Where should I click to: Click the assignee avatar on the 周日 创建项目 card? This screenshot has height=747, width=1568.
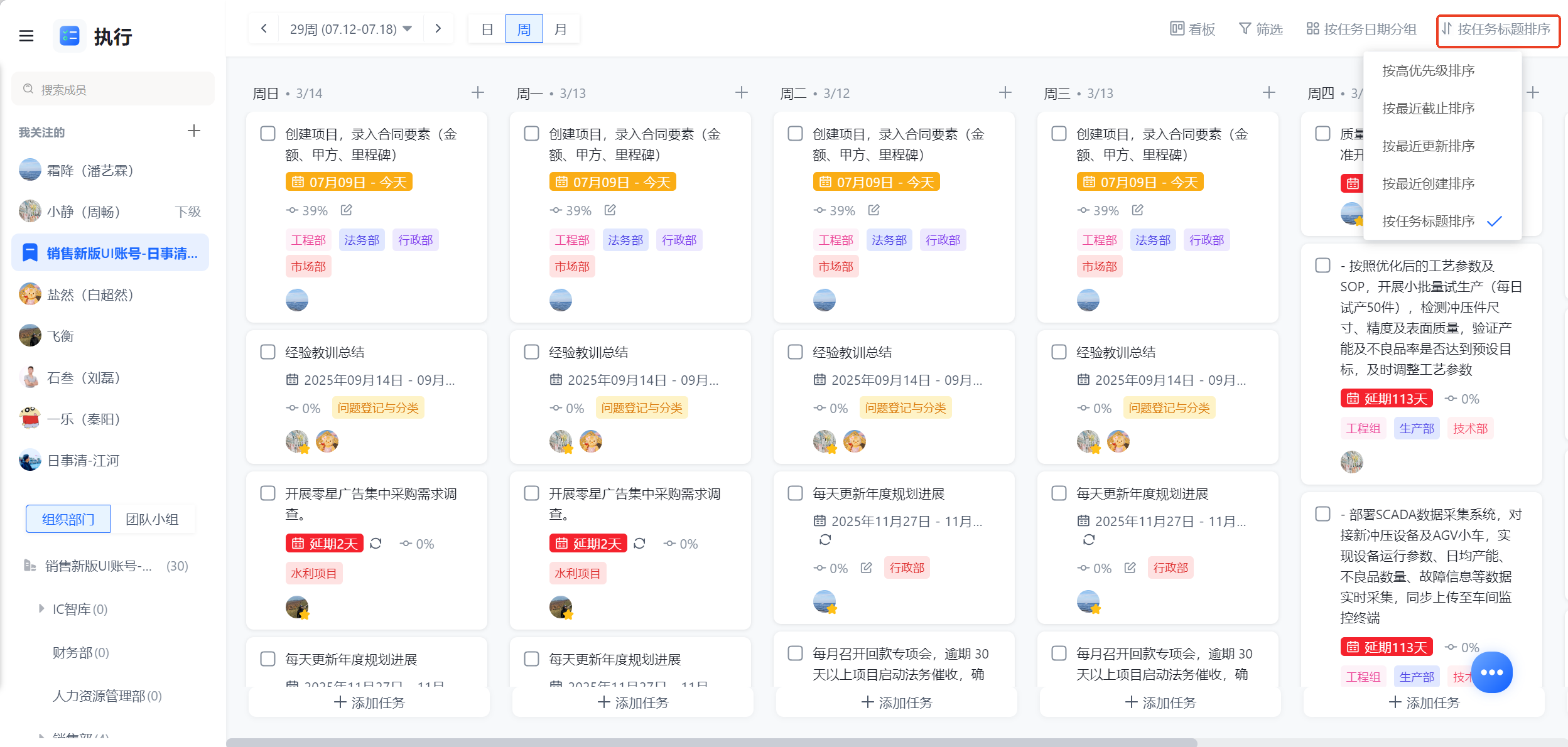297,300
